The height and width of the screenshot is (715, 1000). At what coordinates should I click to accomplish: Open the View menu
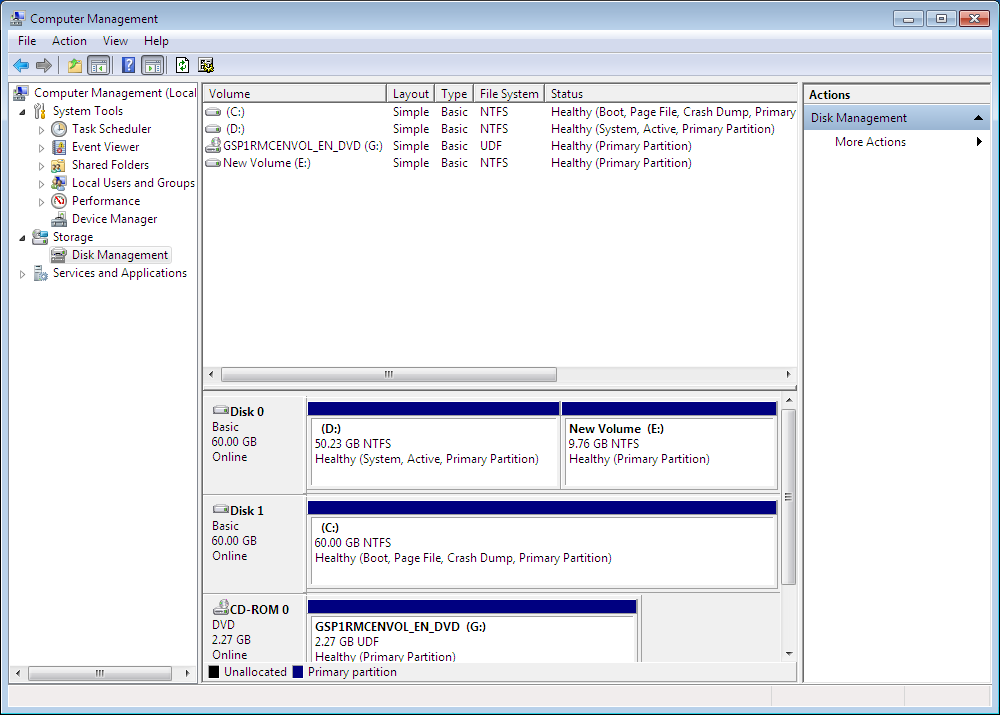pyautogui.click(x=115, y=41)
